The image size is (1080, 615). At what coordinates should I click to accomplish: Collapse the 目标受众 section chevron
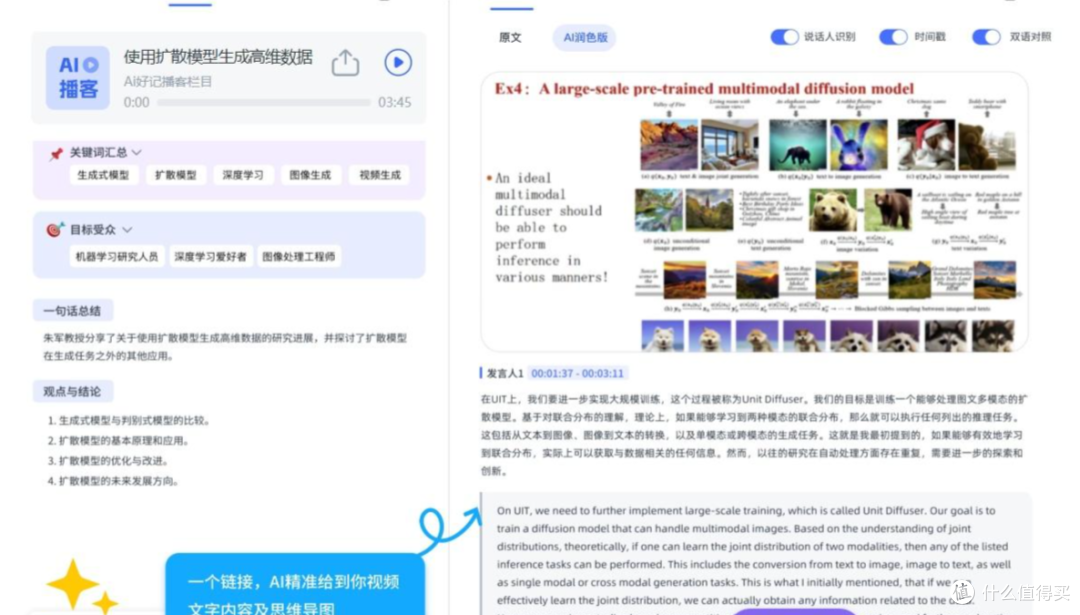[x=127, y=229]
